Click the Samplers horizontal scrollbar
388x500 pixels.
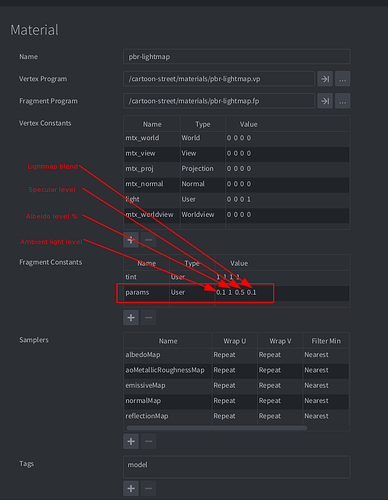(217, 428)
